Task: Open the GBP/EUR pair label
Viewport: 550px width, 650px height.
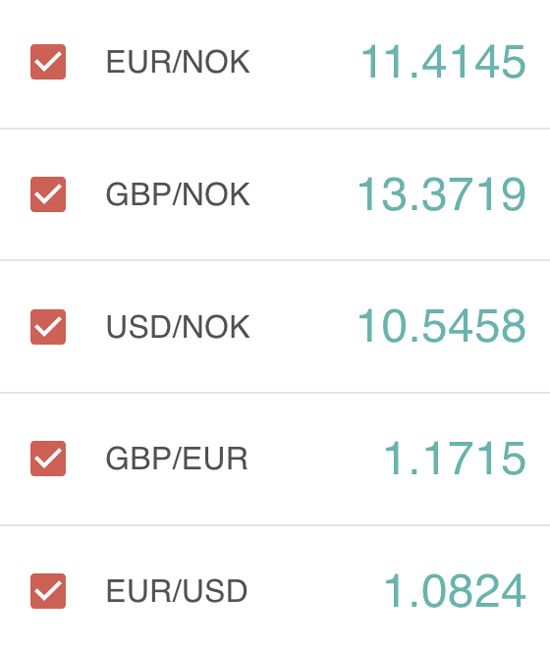Action: pyautogui.click(x=177, y=458)
